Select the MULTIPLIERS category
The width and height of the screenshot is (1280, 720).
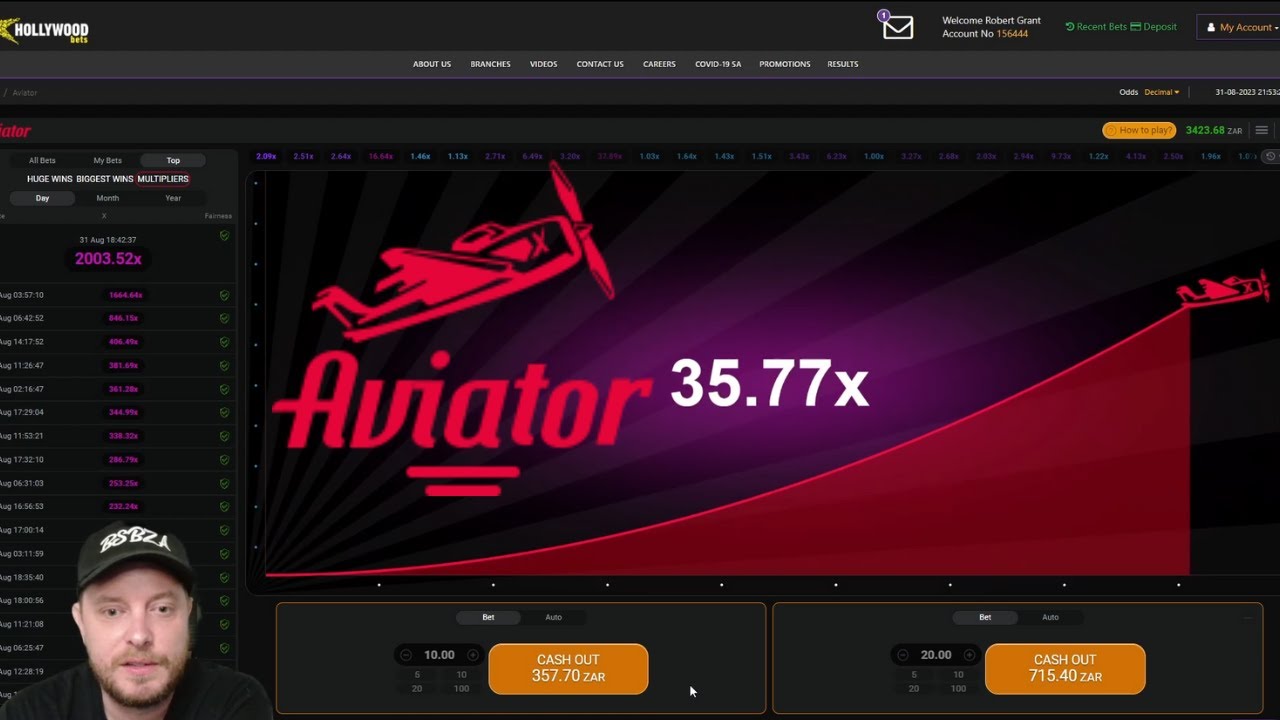163,179
